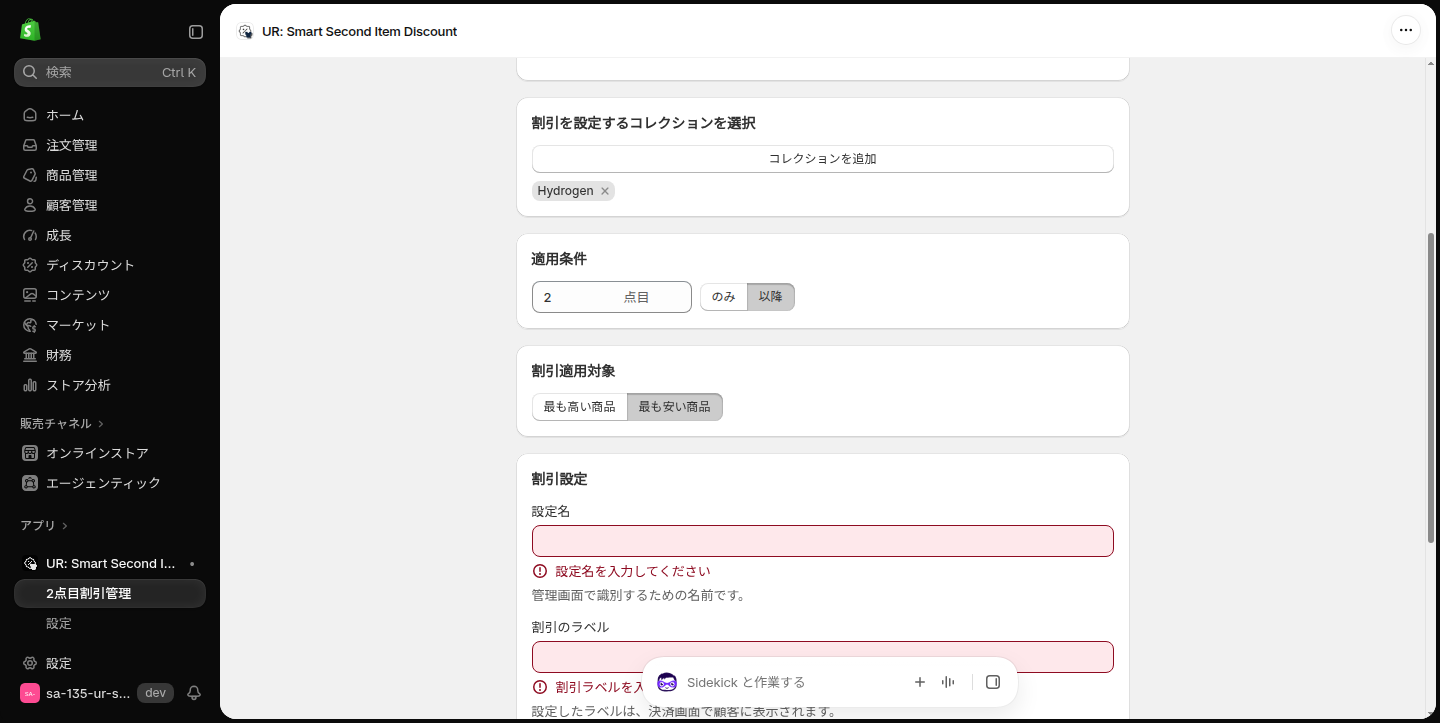Image resolution: width=1440 pixels, height=723 pixels.
Task: Click the notification bell icon
Action: click(194, 693)
